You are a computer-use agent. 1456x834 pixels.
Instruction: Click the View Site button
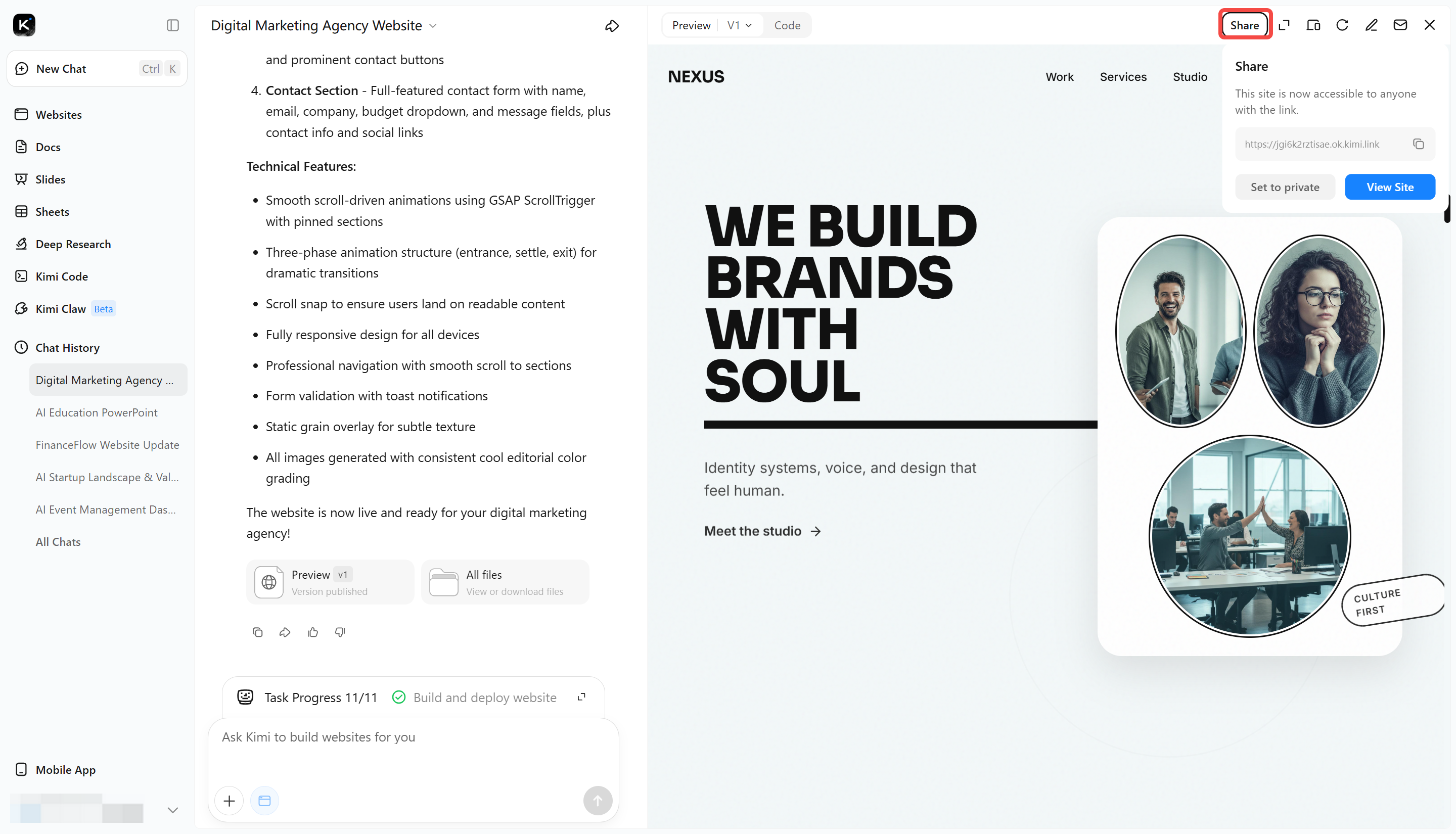1390,188
